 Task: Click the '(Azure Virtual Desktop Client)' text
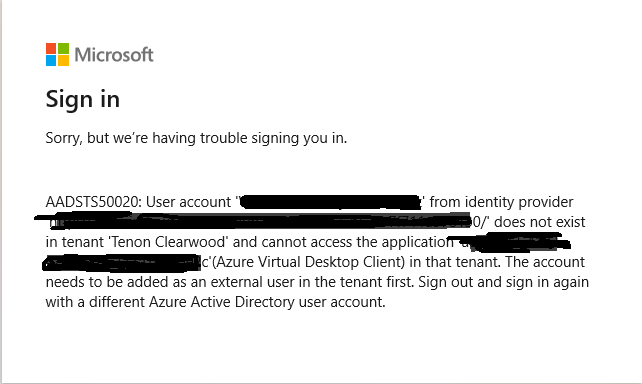coord(309,262)
